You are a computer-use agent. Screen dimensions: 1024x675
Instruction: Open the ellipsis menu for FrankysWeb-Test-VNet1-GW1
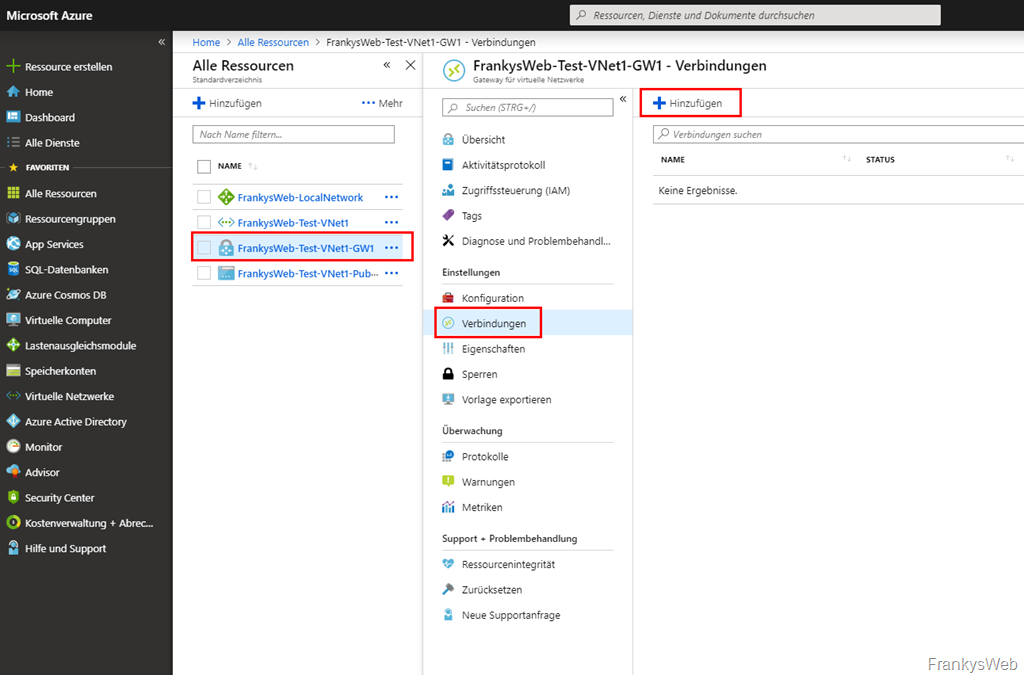pyautogui.click(x=391, y=248)
